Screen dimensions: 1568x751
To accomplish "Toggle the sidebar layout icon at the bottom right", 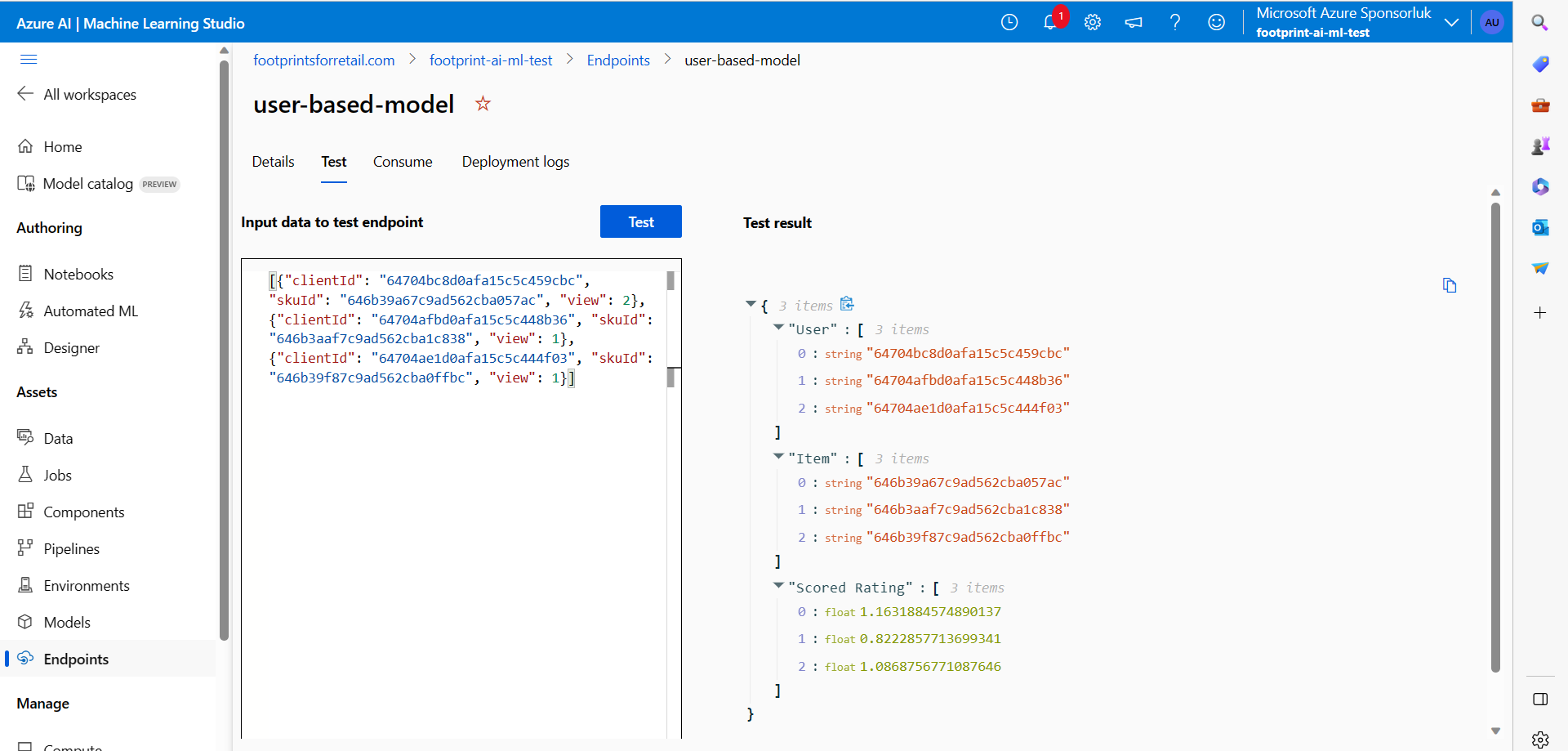I will pyautogui.click(x=1540, y=700).
